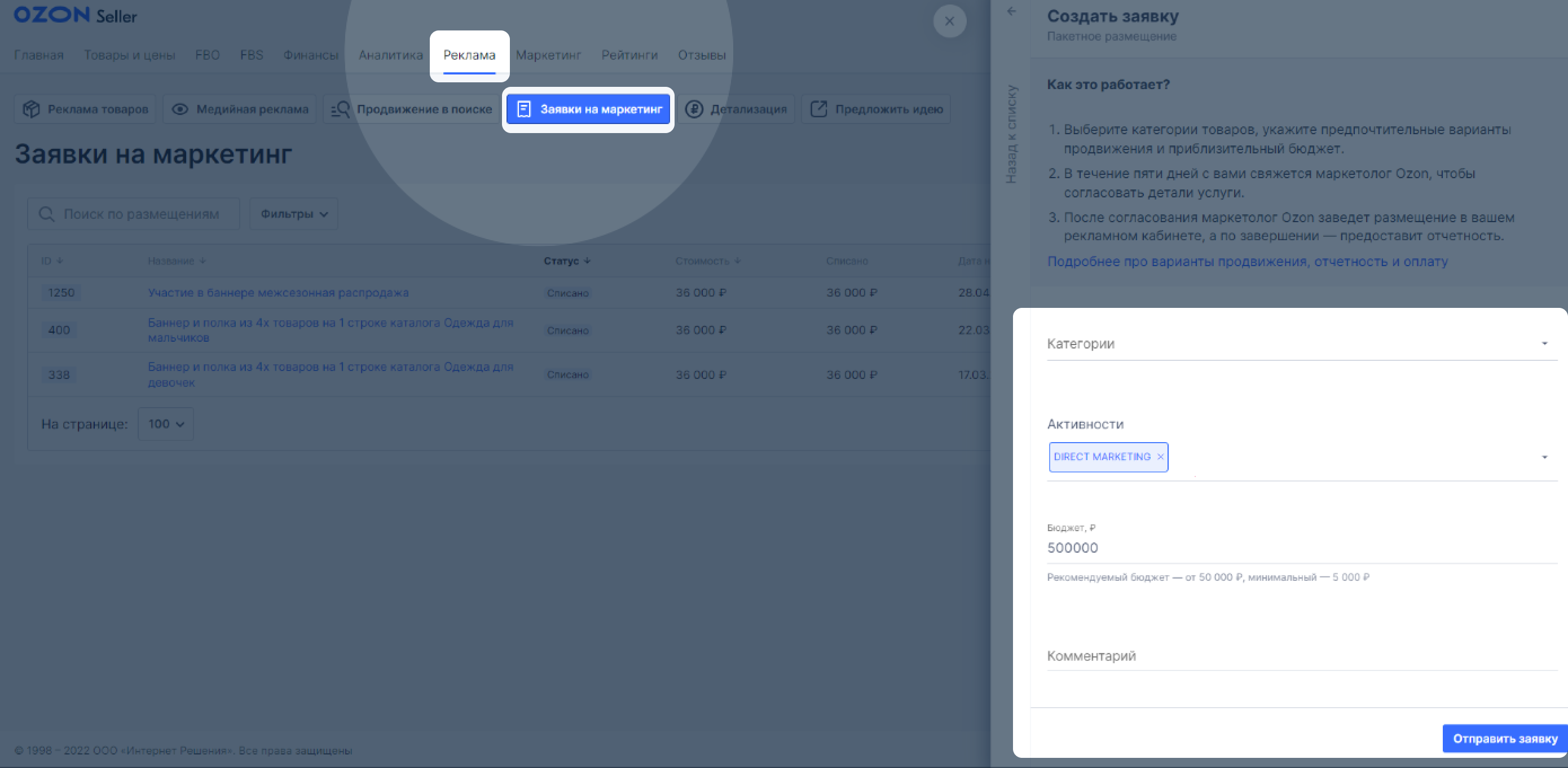Image resolution: width=1568 pixels, height=768 pixels.
Task: Open Товары и цены section
Action: tap(129, 55)
